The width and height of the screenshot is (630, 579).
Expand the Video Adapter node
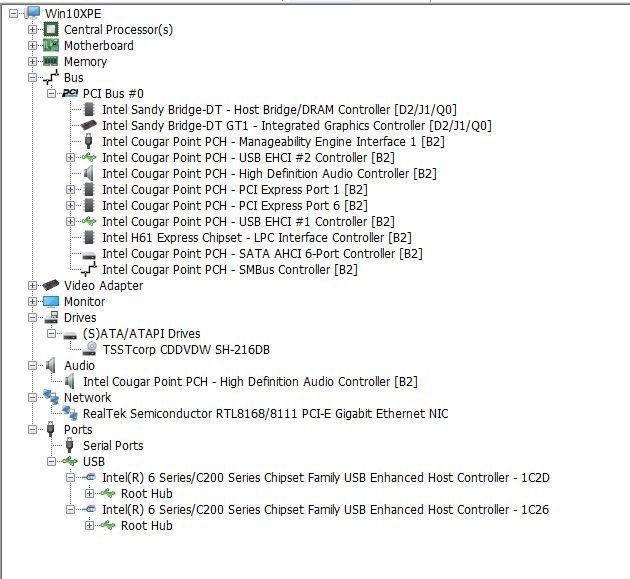pyautogui.click(x=33, y=286)
